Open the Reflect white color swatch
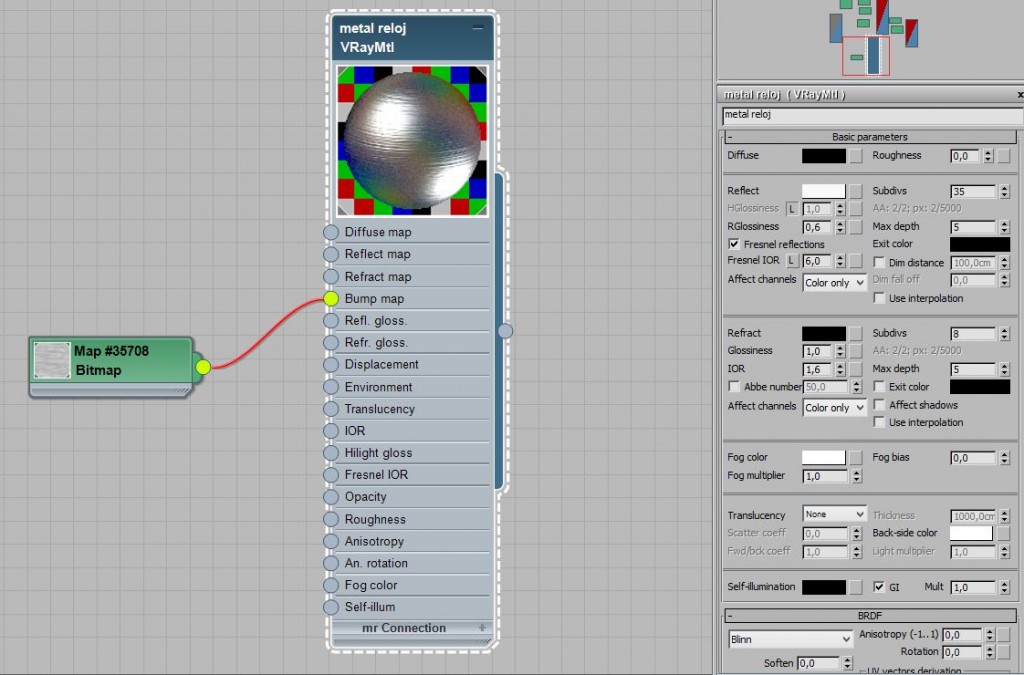 coord(824,191)
